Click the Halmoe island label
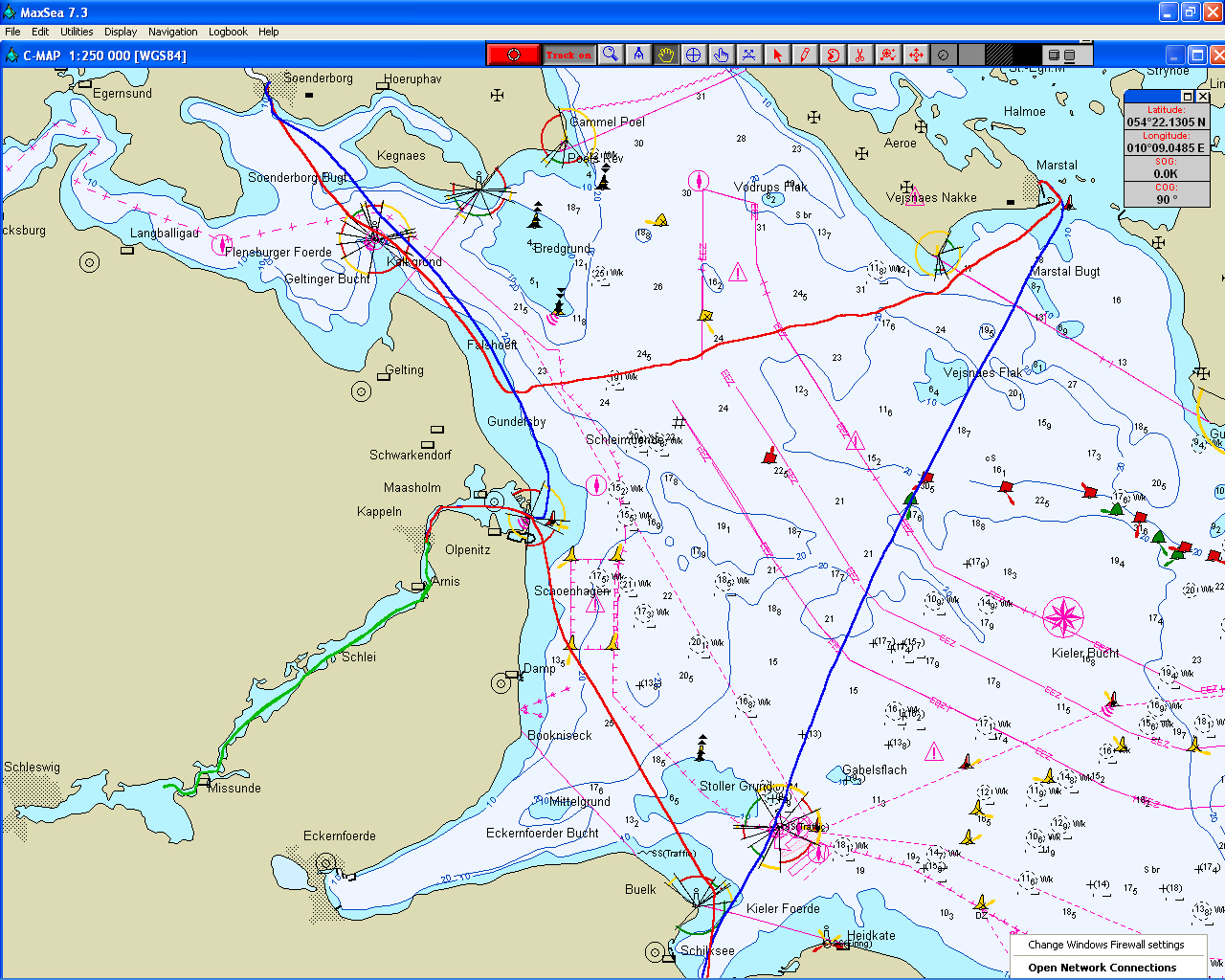The height and width of the screenshot is (980, 1225). pyautogui.click(x=1025, y=111)
